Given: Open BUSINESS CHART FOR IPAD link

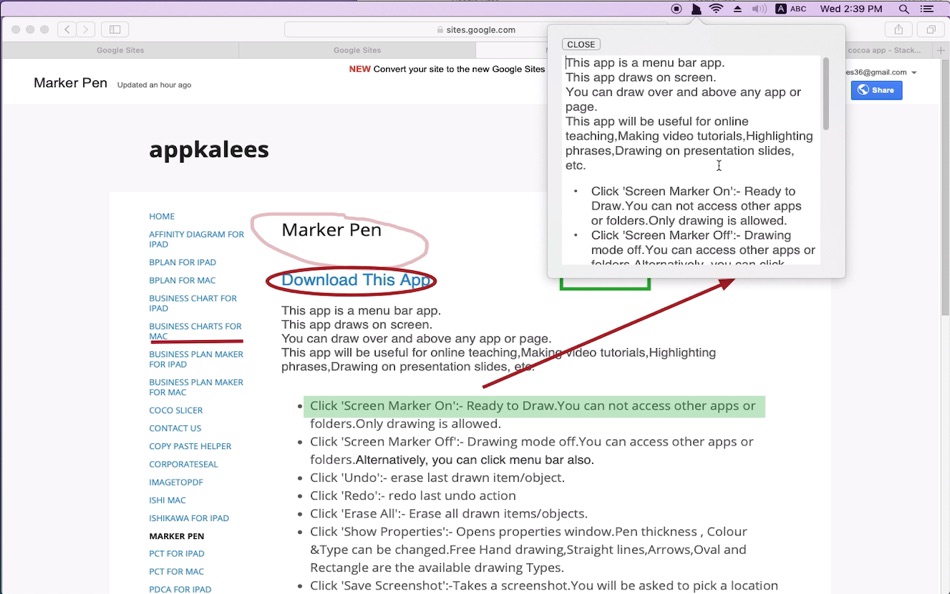Looking at the screenshot, I should coord(193,303).
